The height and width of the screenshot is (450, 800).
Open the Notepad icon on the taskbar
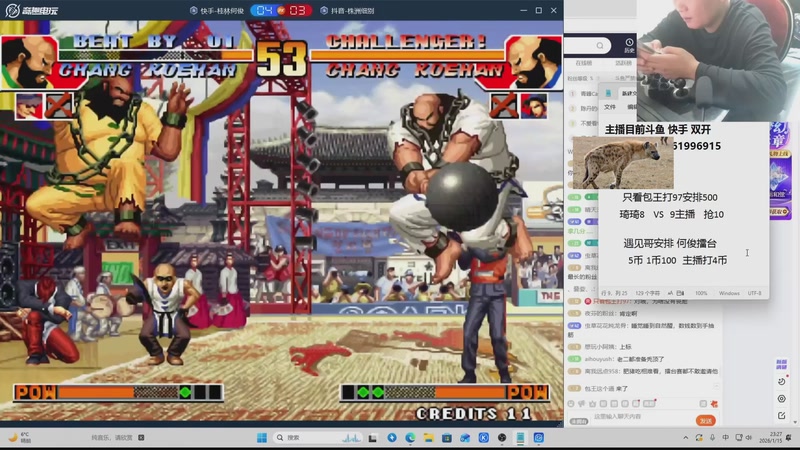coord(520,438)
